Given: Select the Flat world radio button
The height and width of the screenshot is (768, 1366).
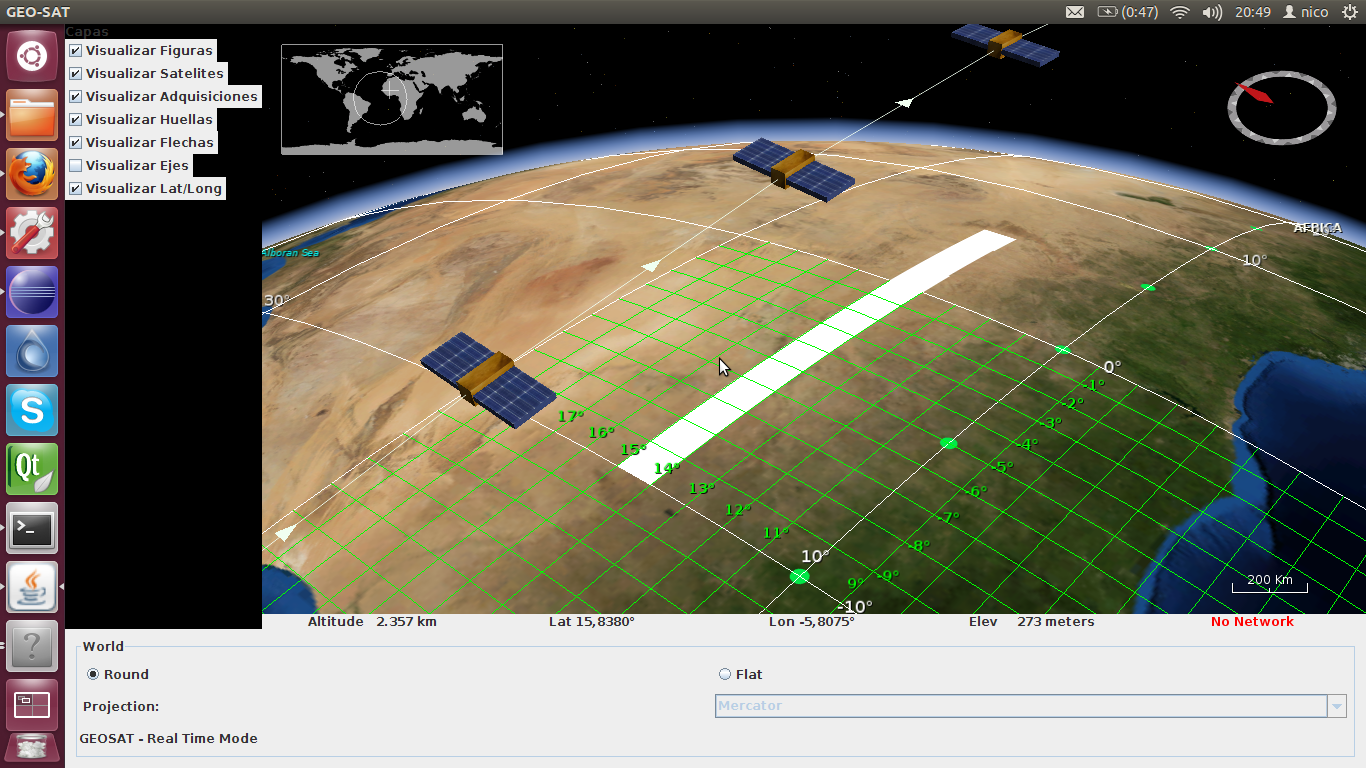Looking at the screenshot, I should click(725, 675).
